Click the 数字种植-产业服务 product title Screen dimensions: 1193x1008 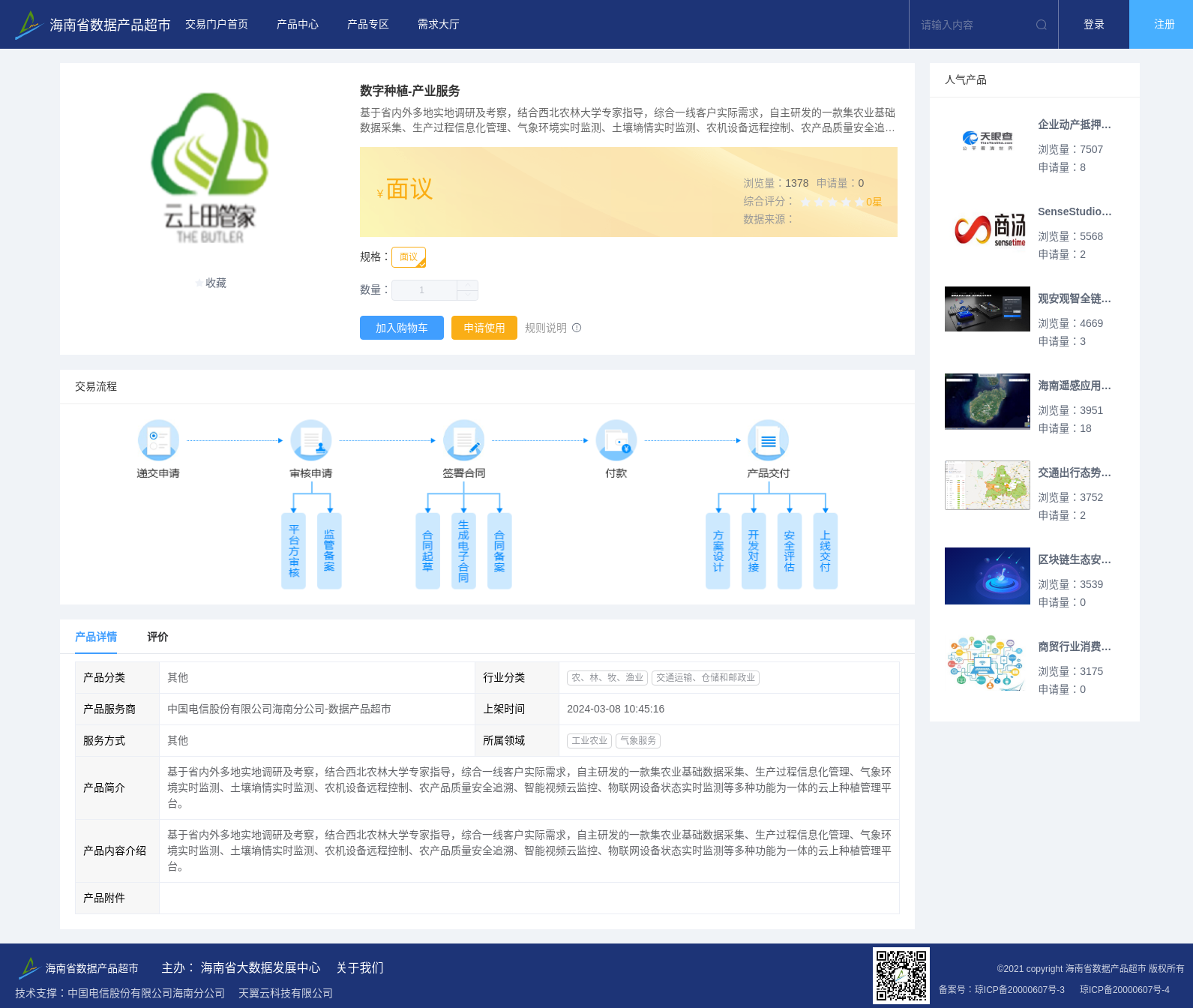(410, 91)
